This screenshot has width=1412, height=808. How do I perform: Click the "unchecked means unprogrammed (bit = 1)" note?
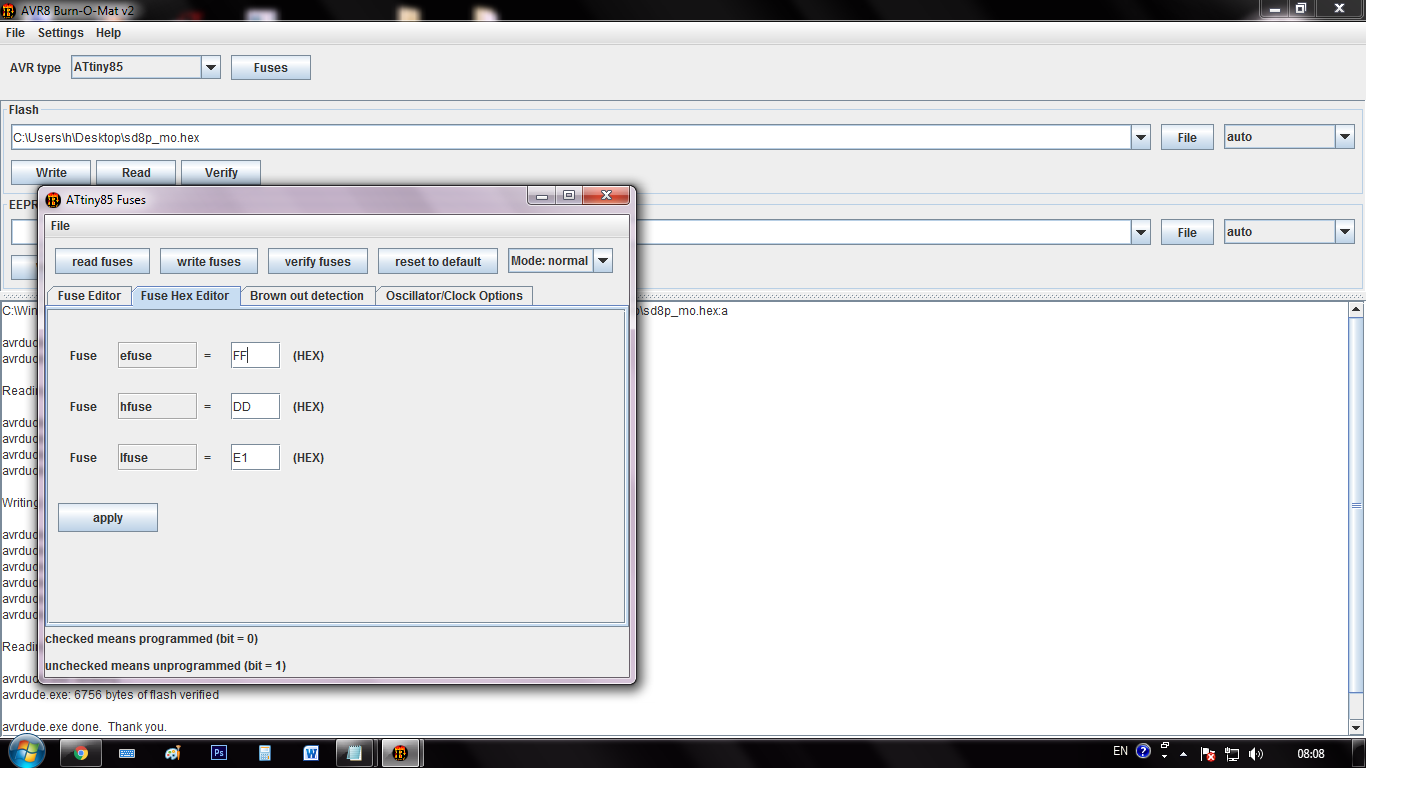tap(166, 666)
